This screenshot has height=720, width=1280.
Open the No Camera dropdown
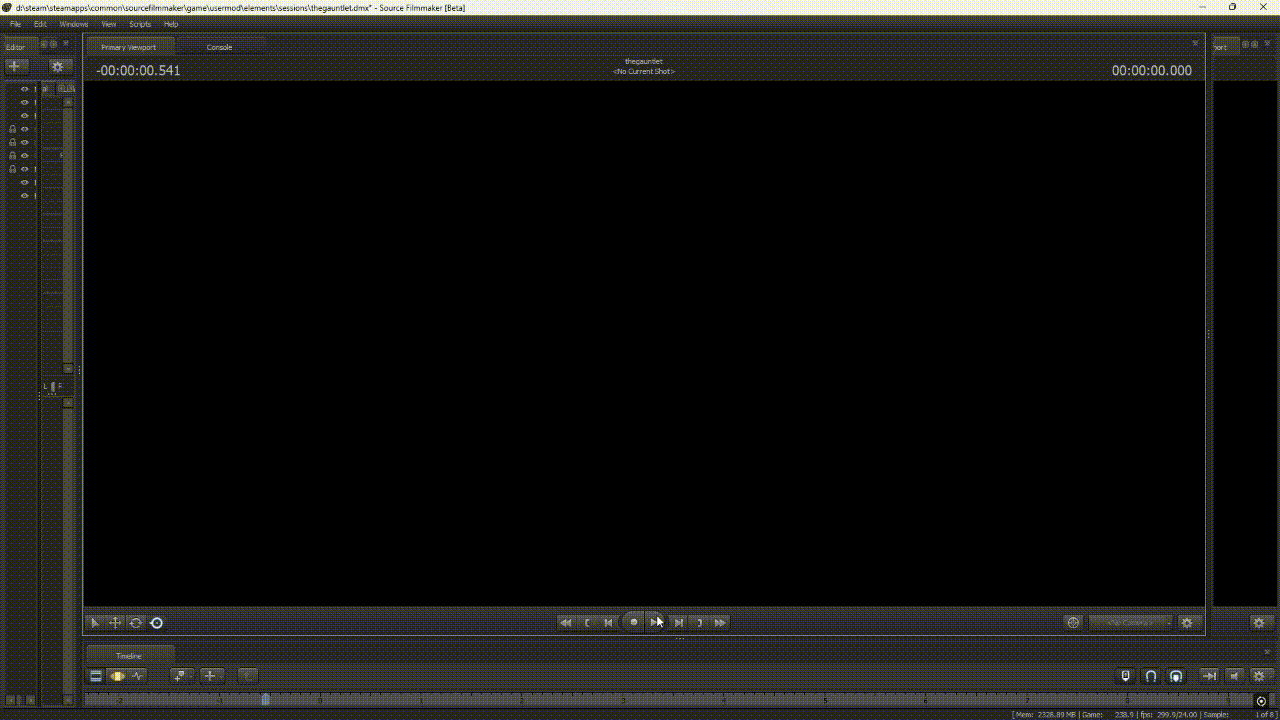click(x=1130, y=622)
